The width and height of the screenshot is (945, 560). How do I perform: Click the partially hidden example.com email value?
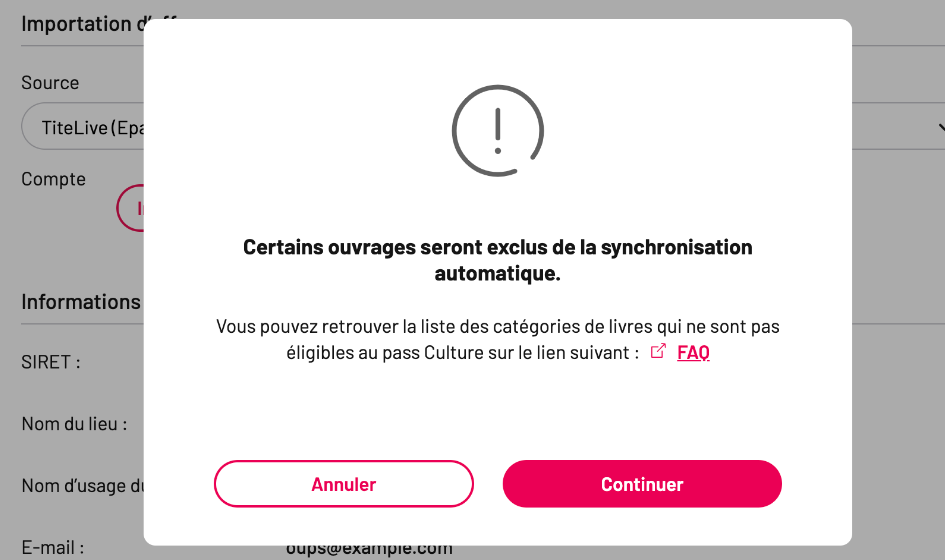369,550
